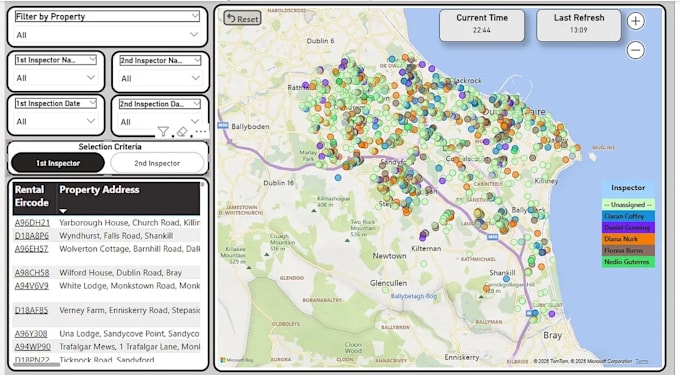This screenshot has height=375, width=680.
Task: Click the table horizontal scrollbar thumb
Action: (x=36, y=365)
